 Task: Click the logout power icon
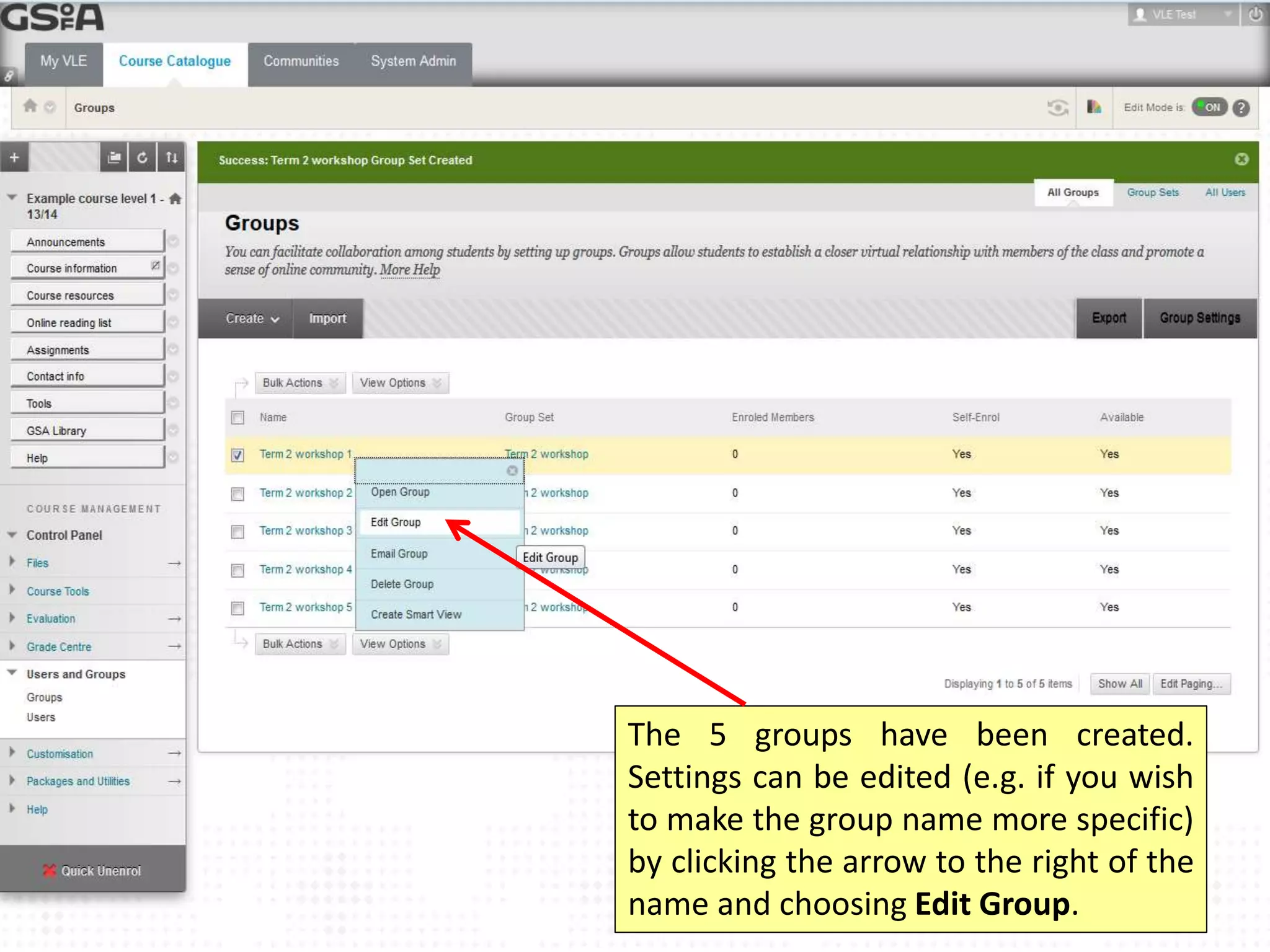(1255, 14)
